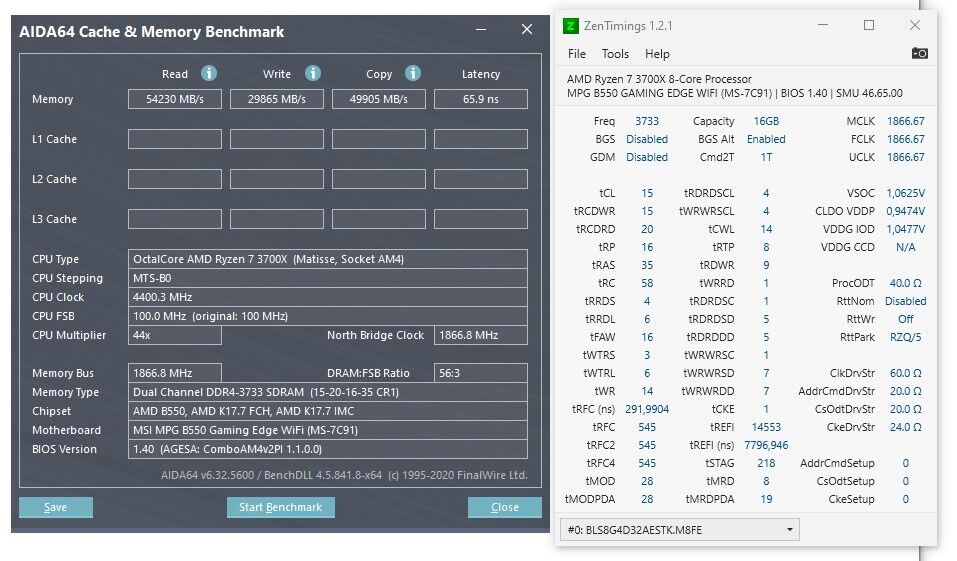Click the Close button in AIDA64
Image resolution: width=957 pixels, height=561 pixels.
point(505,507)
